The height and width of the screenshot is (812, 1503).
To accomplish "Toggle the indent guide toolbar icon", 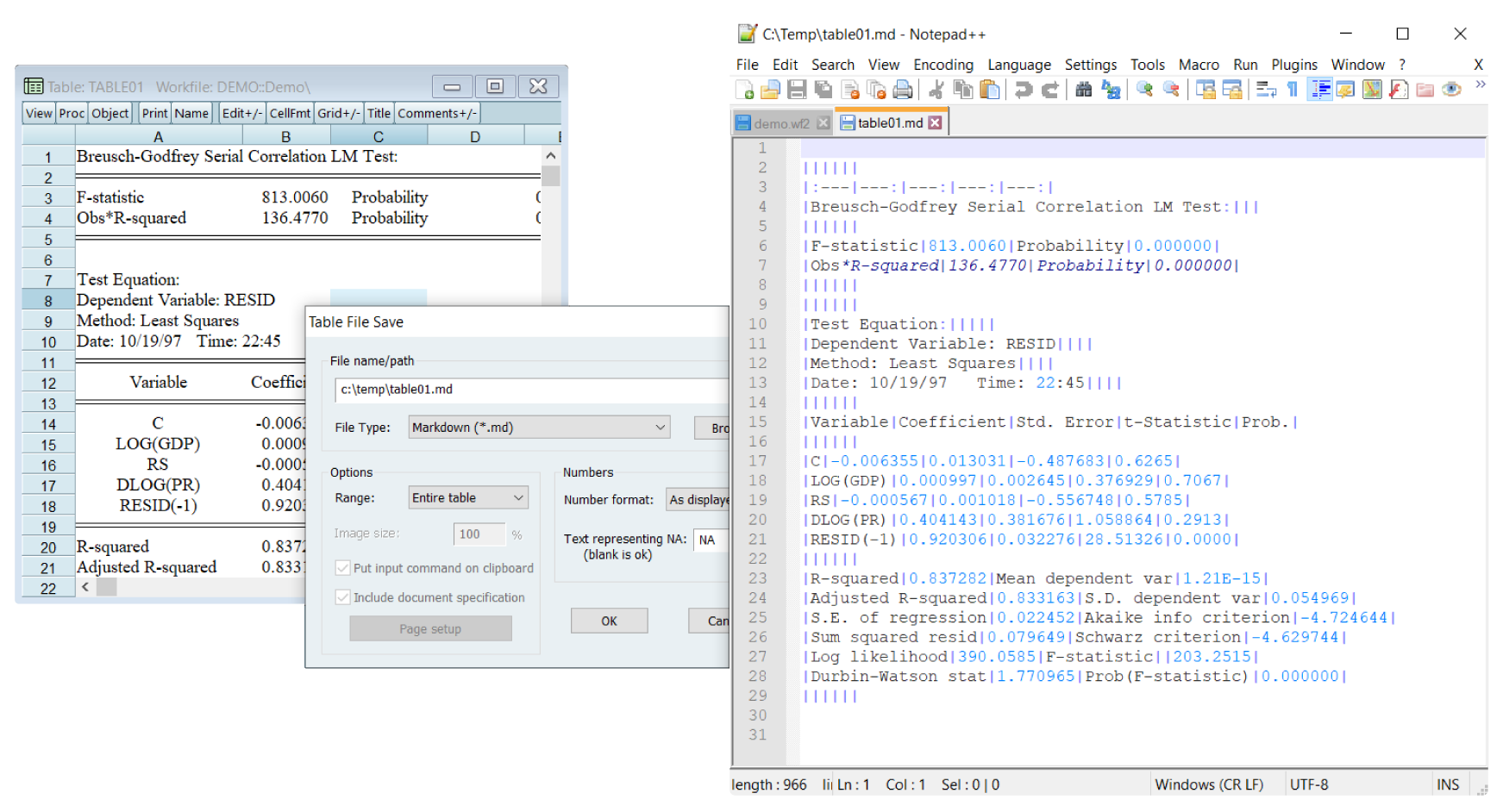I will (x=1320, y=90).
